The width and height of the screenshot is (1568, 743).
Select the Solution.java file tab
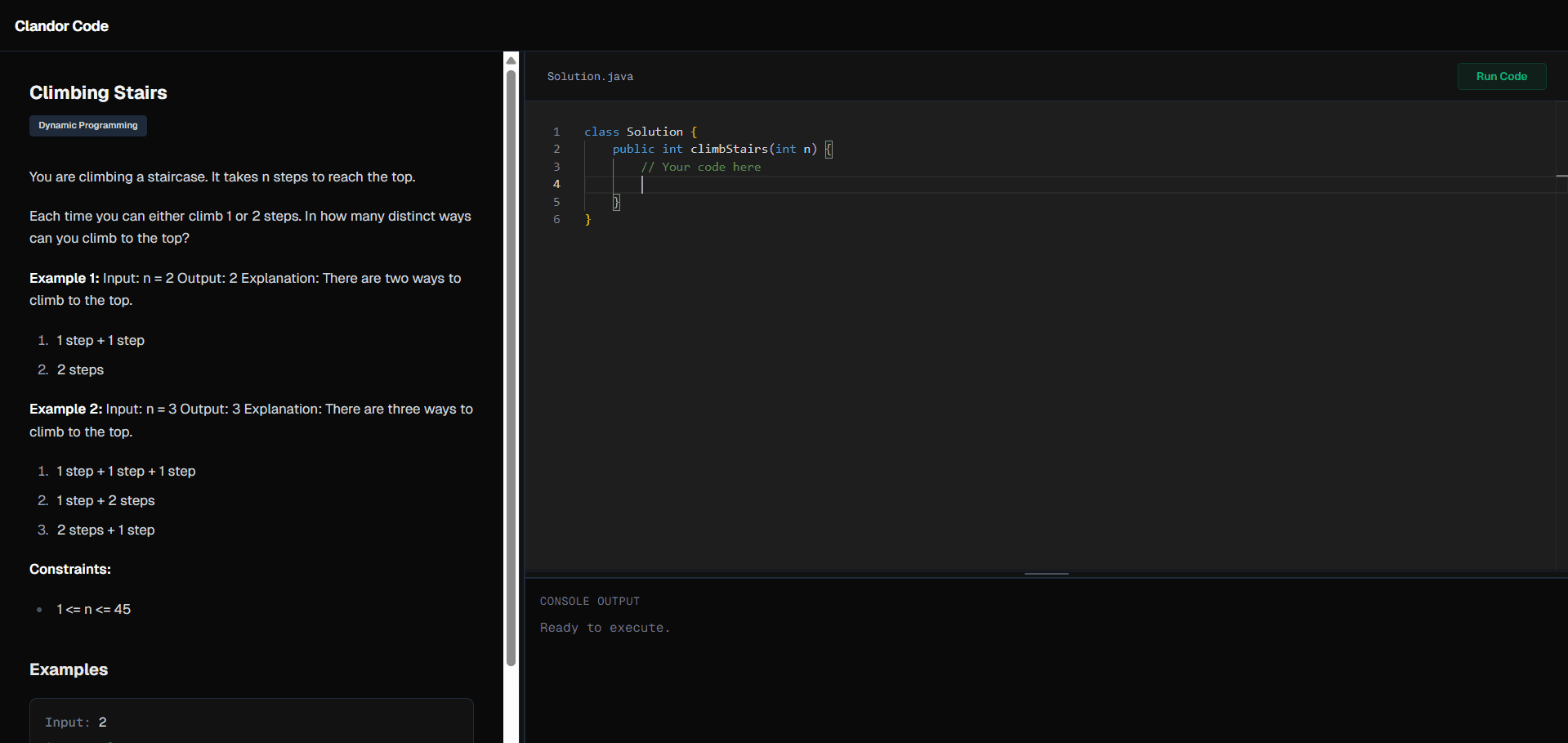click(x=590, y=76)
